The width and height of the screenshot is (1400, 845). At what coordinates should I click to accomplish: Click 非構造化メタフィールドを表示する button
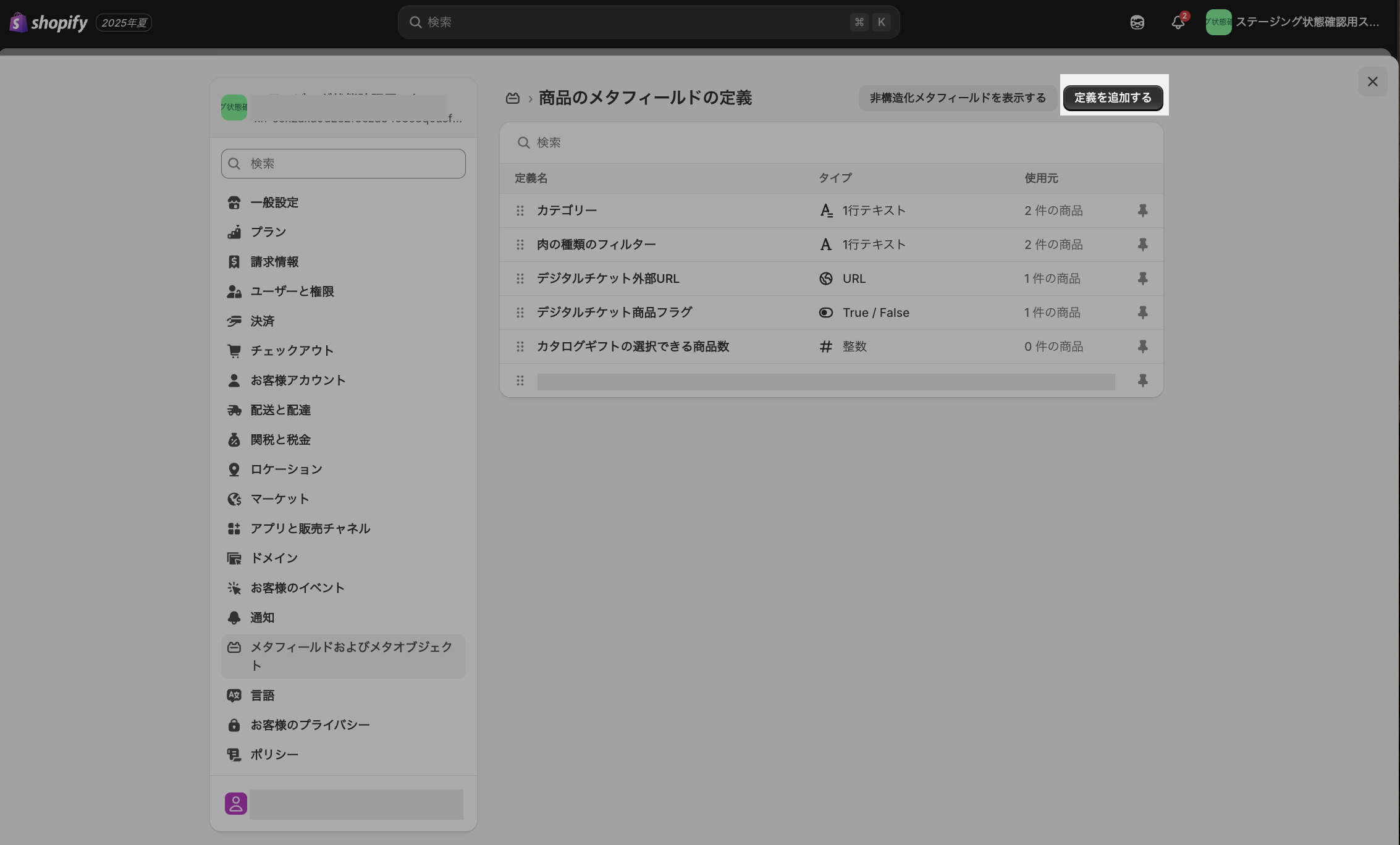click(x=957, y=98)
